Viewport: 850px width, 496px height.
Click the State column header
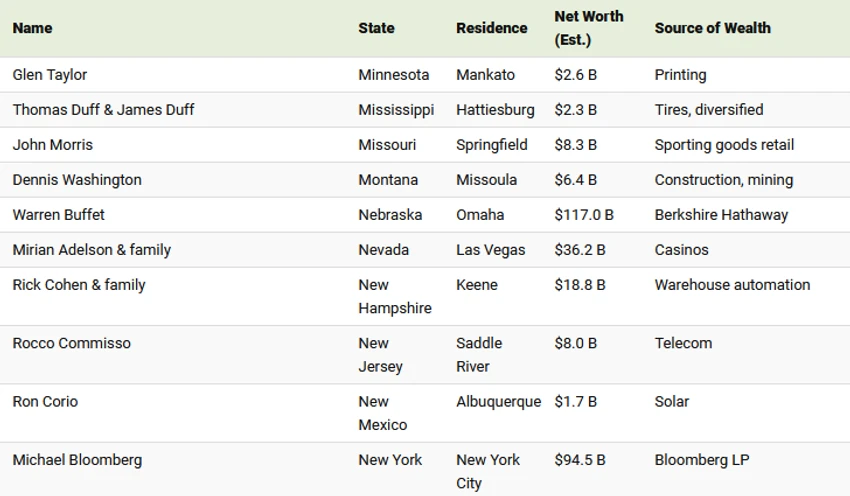pyautogui.click(x=376, y=28)
